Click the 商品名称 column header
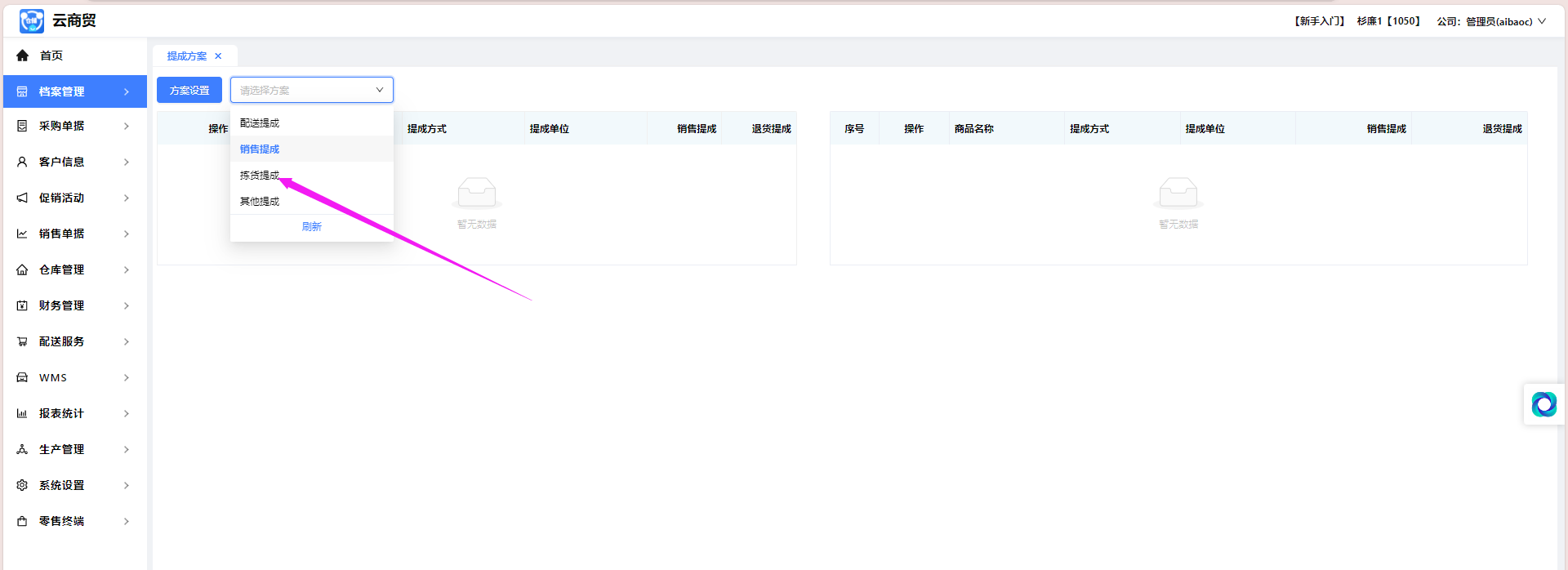 (x=974, y=129)
